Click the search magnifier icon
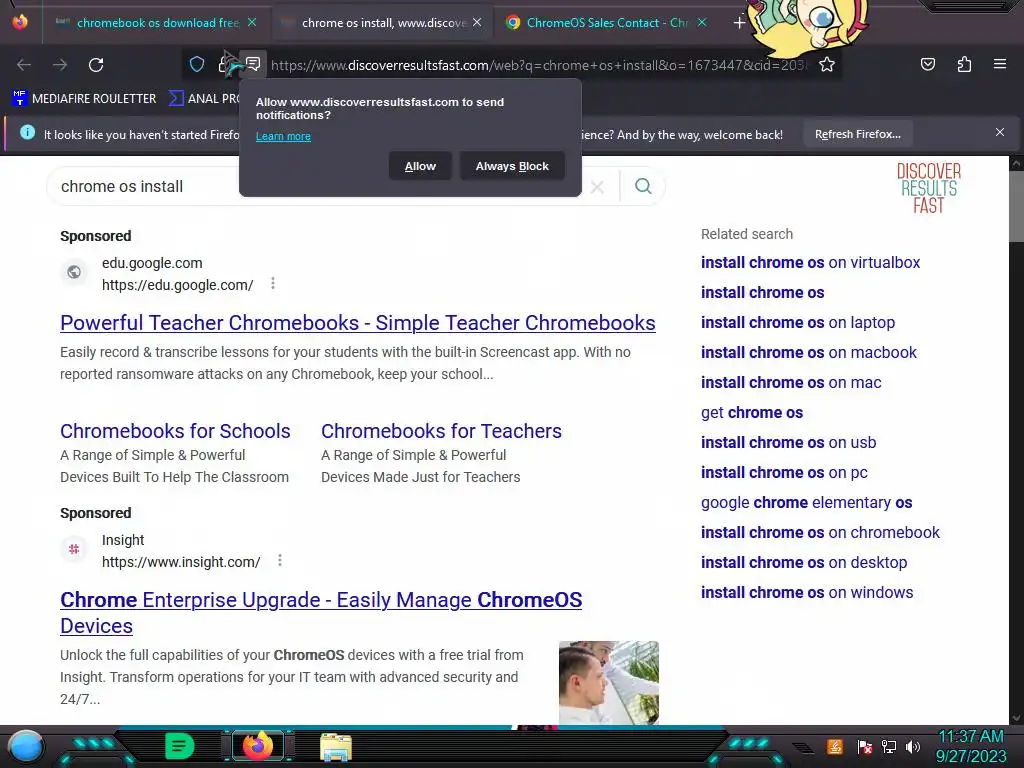 [x=643, y=186]
